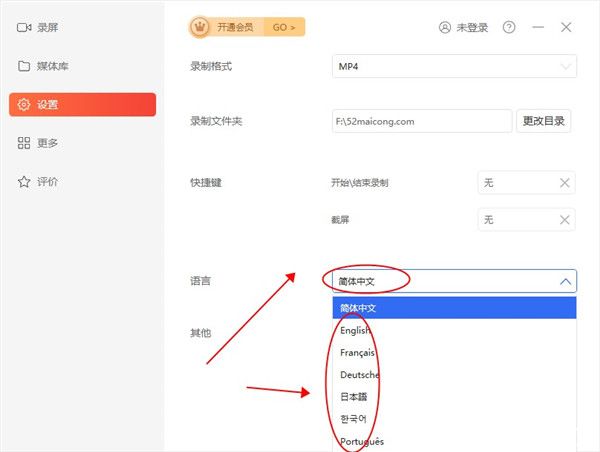Click the recording folder path field

421,122
